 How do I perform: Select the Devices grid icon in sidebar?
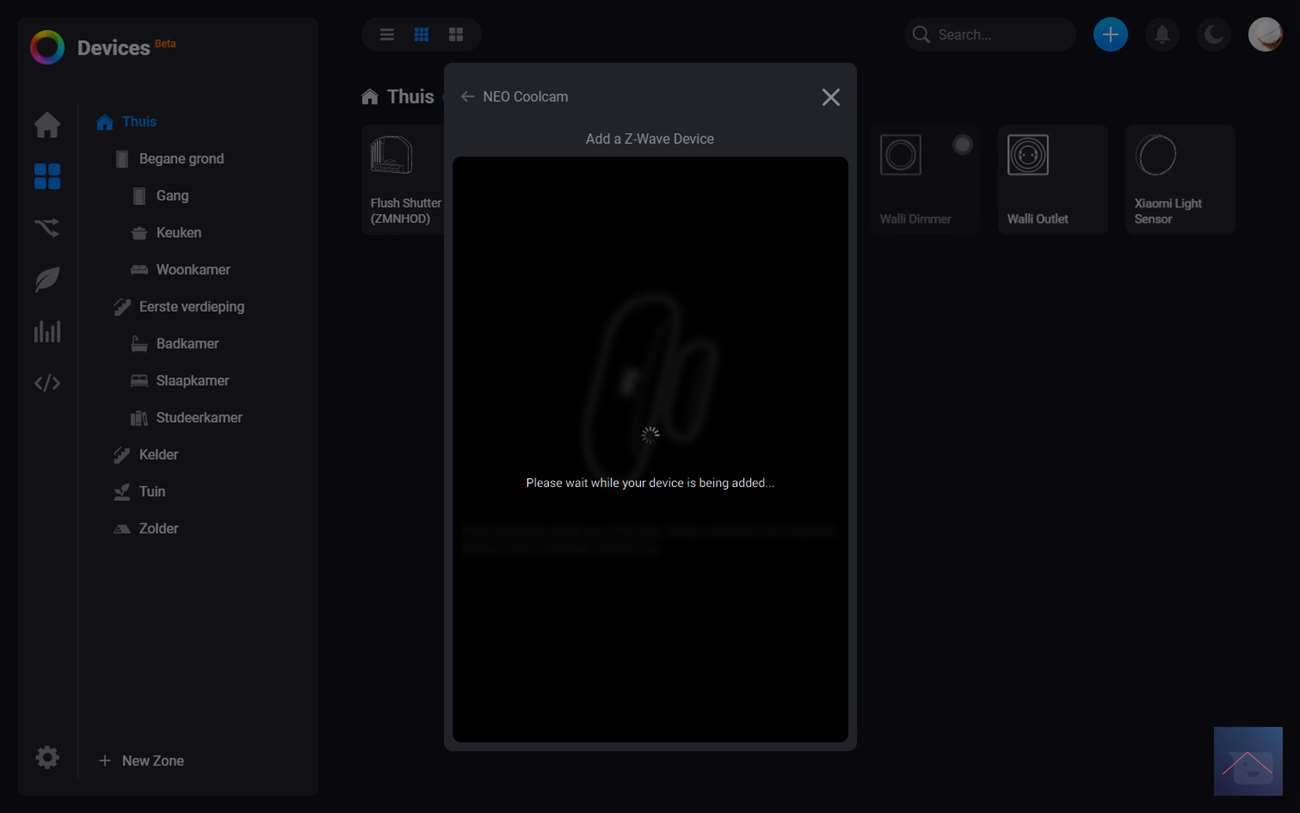(x=47, y=177)
